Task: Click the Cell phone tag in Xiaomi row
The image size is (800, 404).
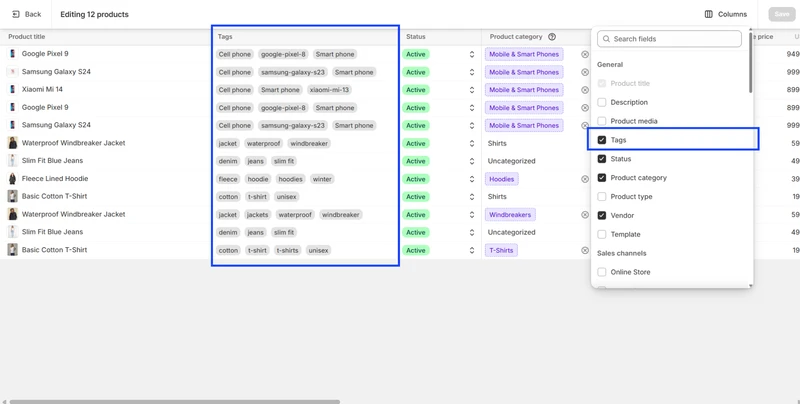Action: 235,90
